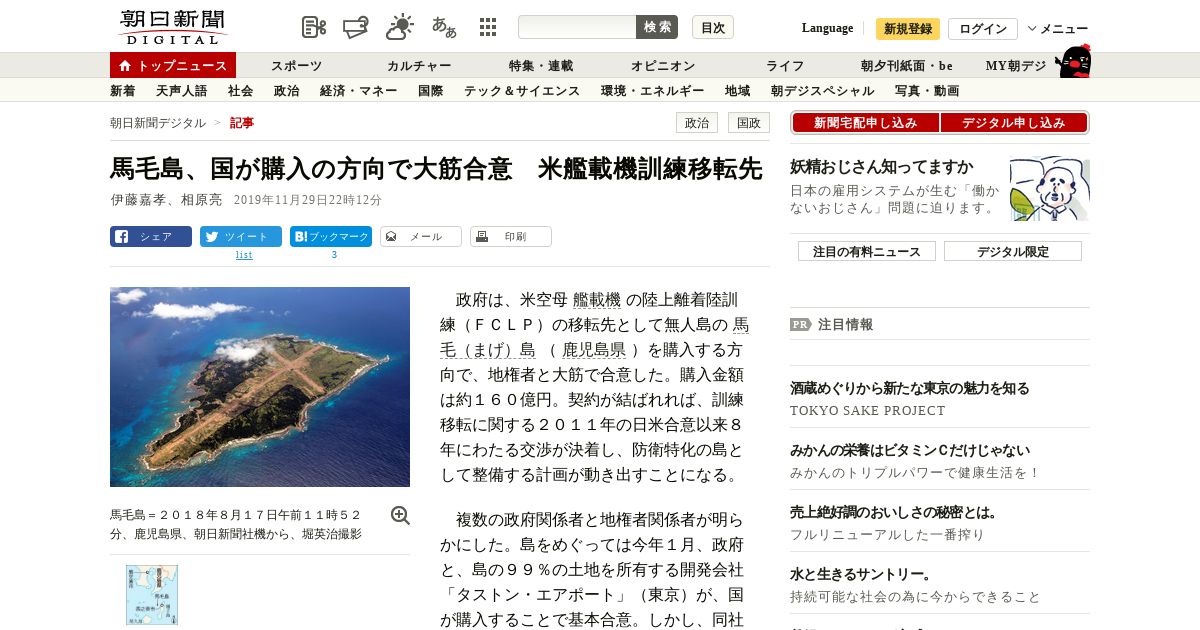The image size is (1200, 630).
Task: Open the small map thumbnail
Action: coord(152,595)
